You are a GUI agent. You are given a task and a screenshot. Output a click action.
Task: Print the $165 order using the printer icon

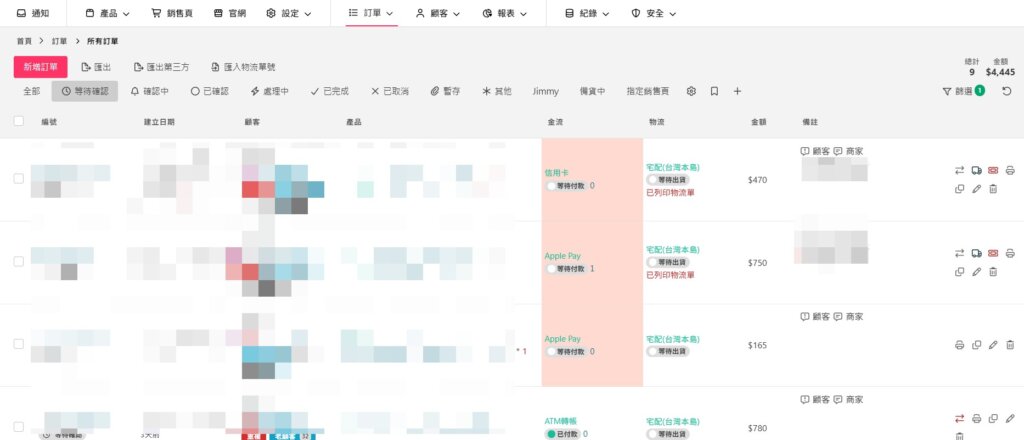tap(959, 345)
